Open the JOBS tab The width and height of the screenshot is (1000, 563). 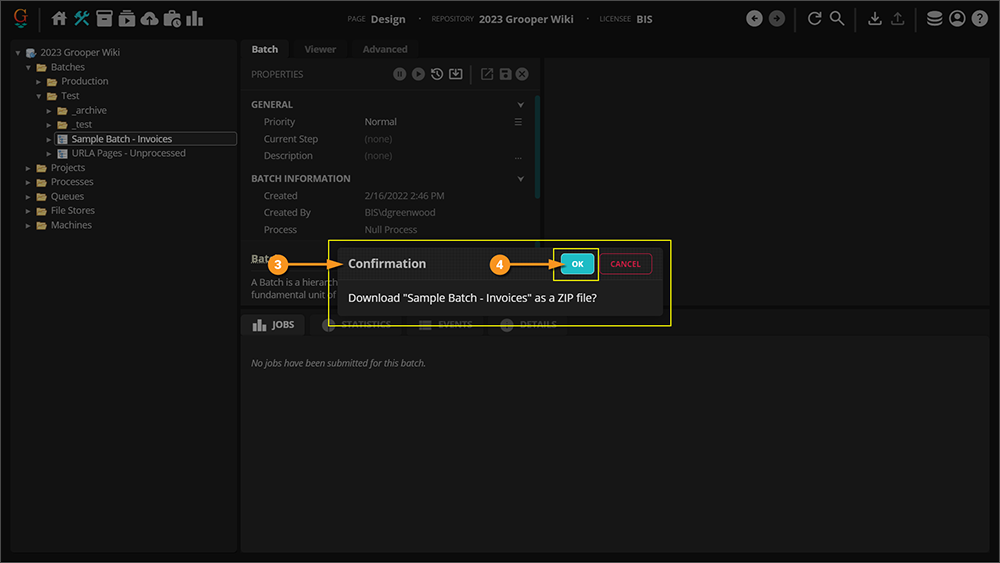274,325
